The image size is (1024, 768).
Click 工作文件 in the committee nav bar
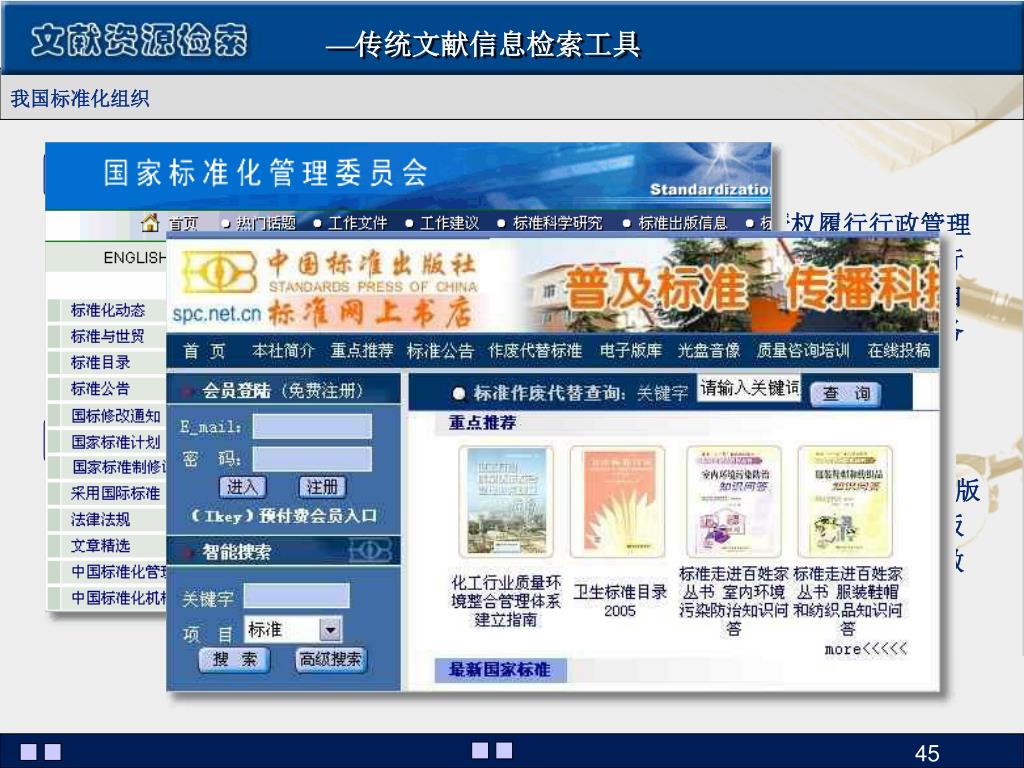tap(357, 223)
